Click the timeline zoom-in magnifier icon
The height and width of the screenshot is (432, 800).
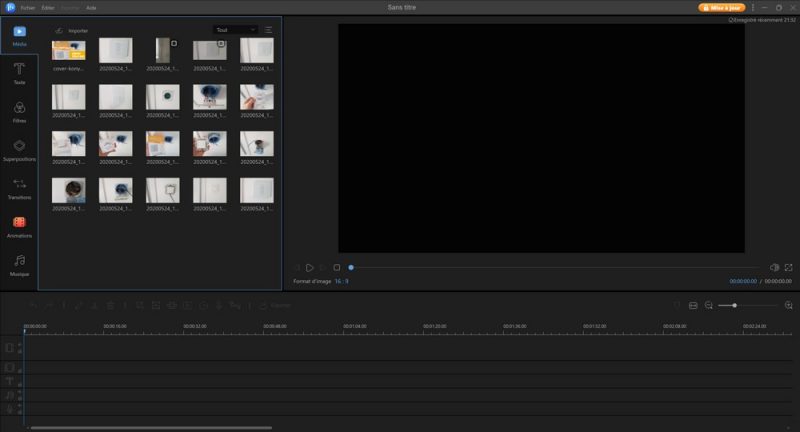[x=789, y=305]
